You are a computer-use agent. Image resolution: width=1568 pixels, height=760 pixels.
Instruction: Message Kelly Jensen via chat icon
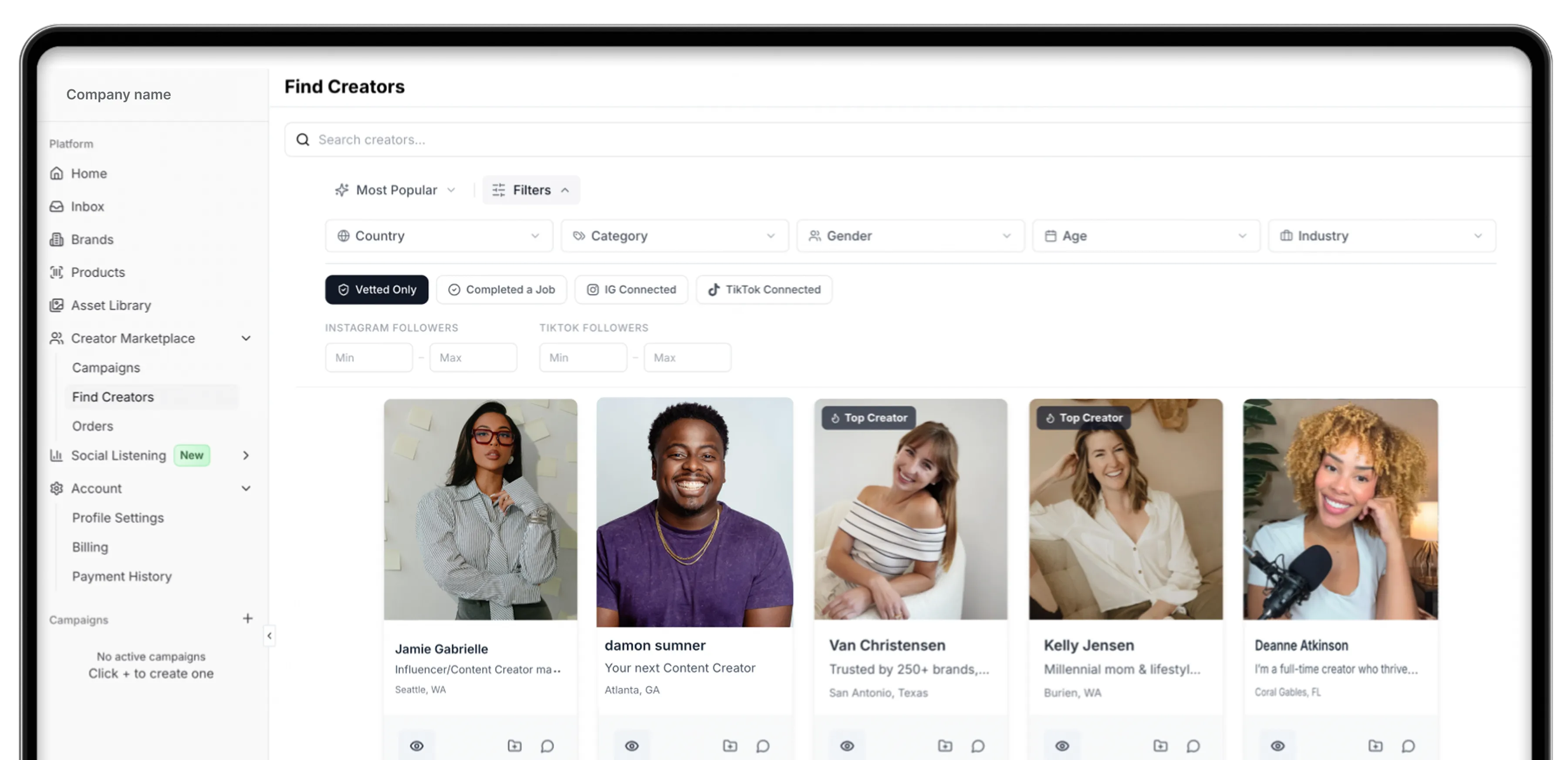1193,746
